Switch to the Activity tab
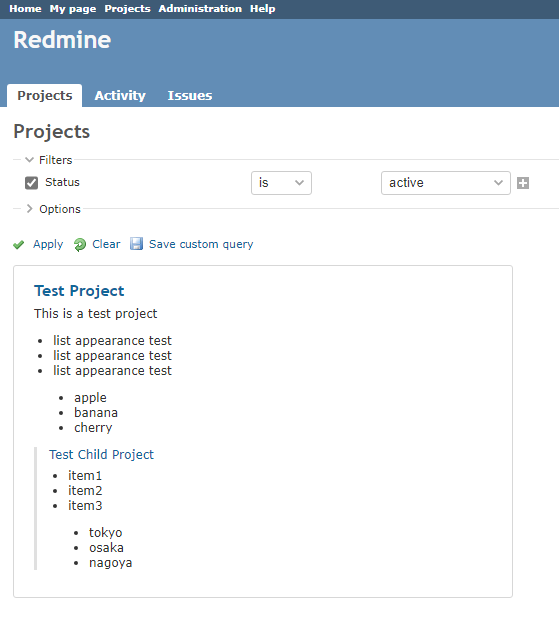 click(120, 96)
